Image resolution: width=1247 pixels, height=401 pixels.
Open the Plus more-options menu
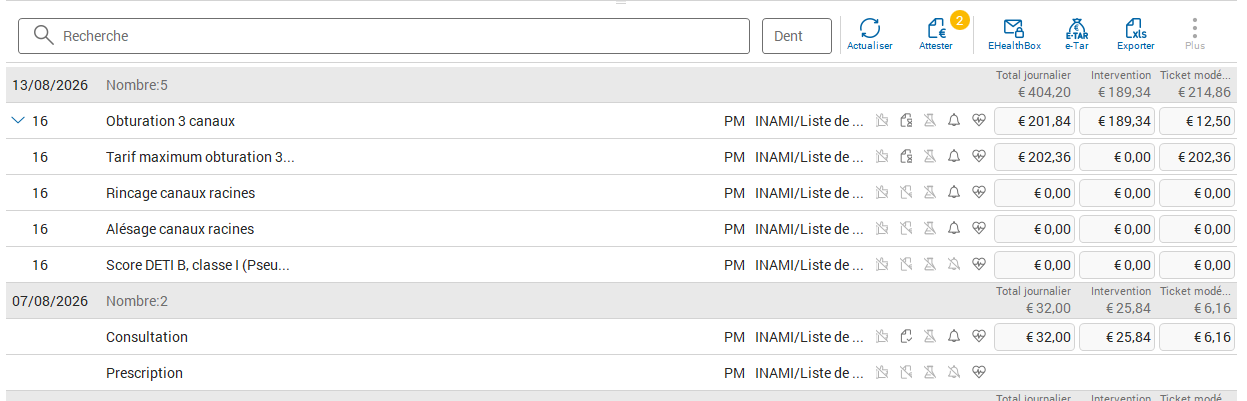[1195, 35]
